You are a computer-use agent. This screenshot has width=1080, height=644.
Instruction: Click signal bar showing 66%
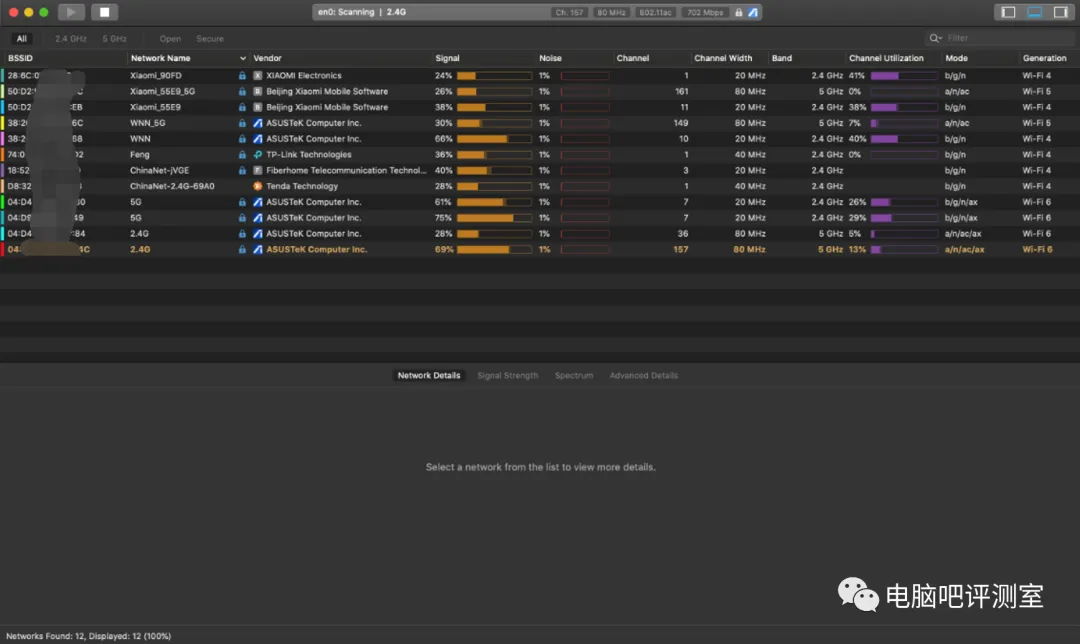pos(494,139)
